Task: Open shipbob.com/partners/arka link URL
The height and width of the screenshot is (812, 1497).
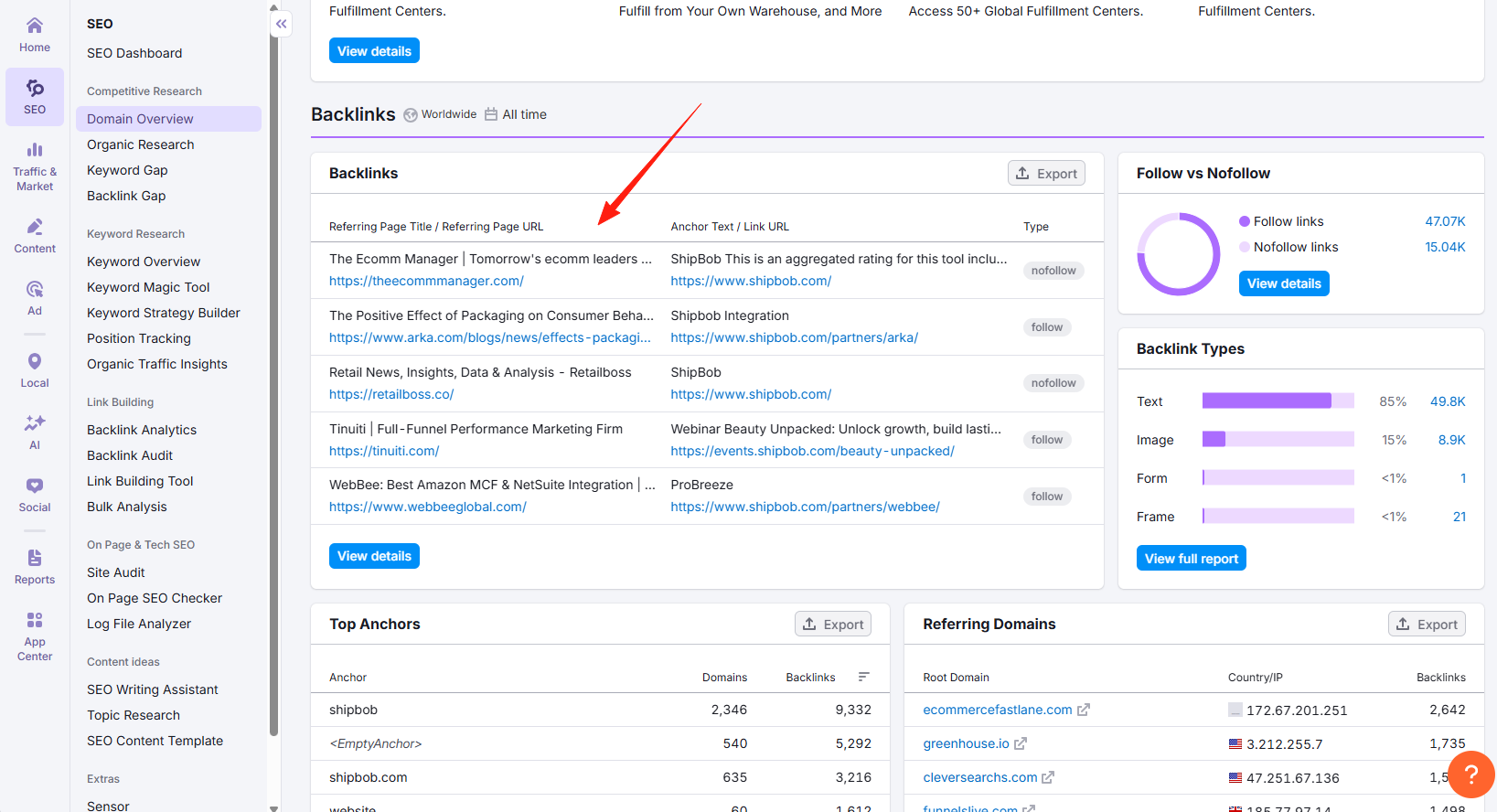Action: pyautogui.click(x=795, y=337)
